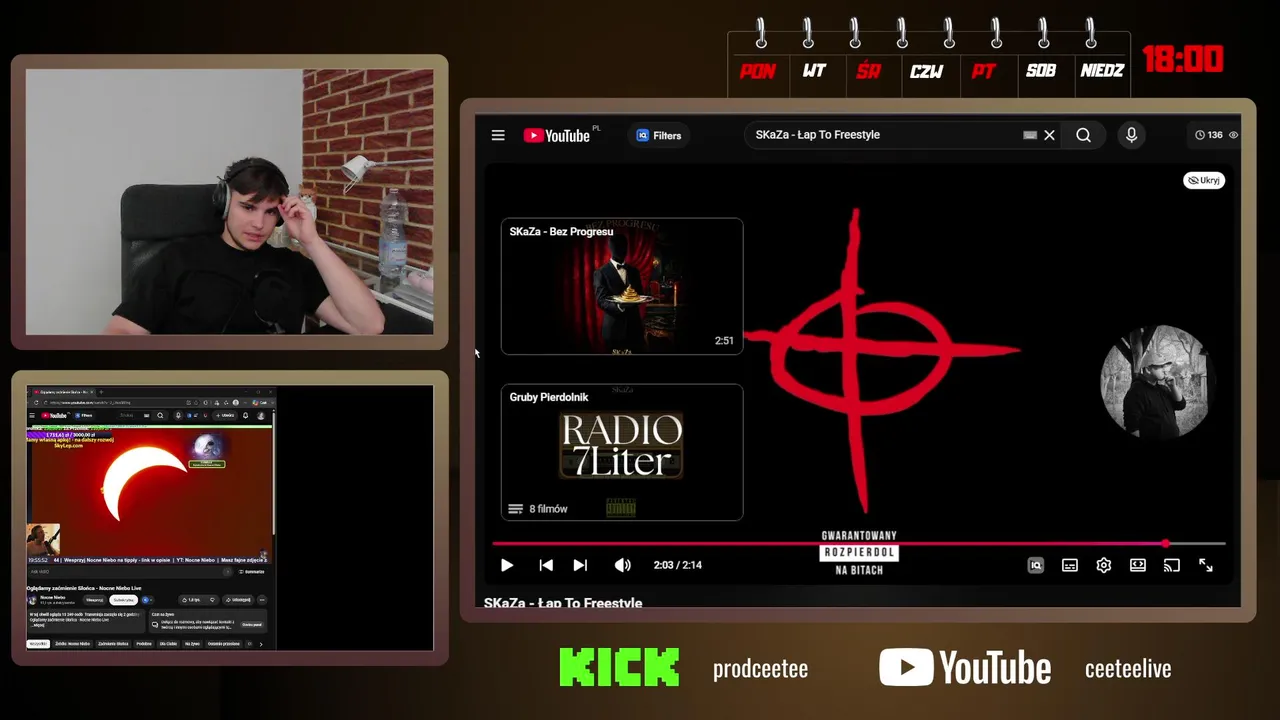Click 'Udostępnij' in the small browser window
Image resolution: width=1280 pixels, height=720 pixels.
pos(239,600)
